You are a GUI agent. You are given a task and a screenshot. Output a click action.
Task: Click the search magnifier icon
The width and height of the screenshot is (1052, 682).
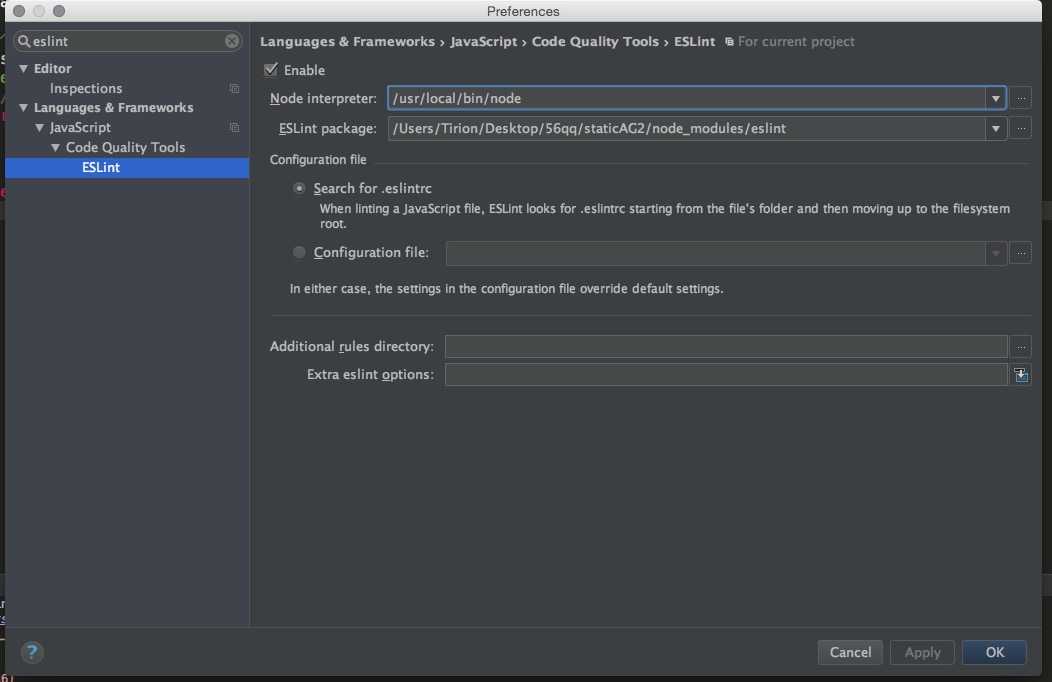pyautogui.click(x=24, y=41)
